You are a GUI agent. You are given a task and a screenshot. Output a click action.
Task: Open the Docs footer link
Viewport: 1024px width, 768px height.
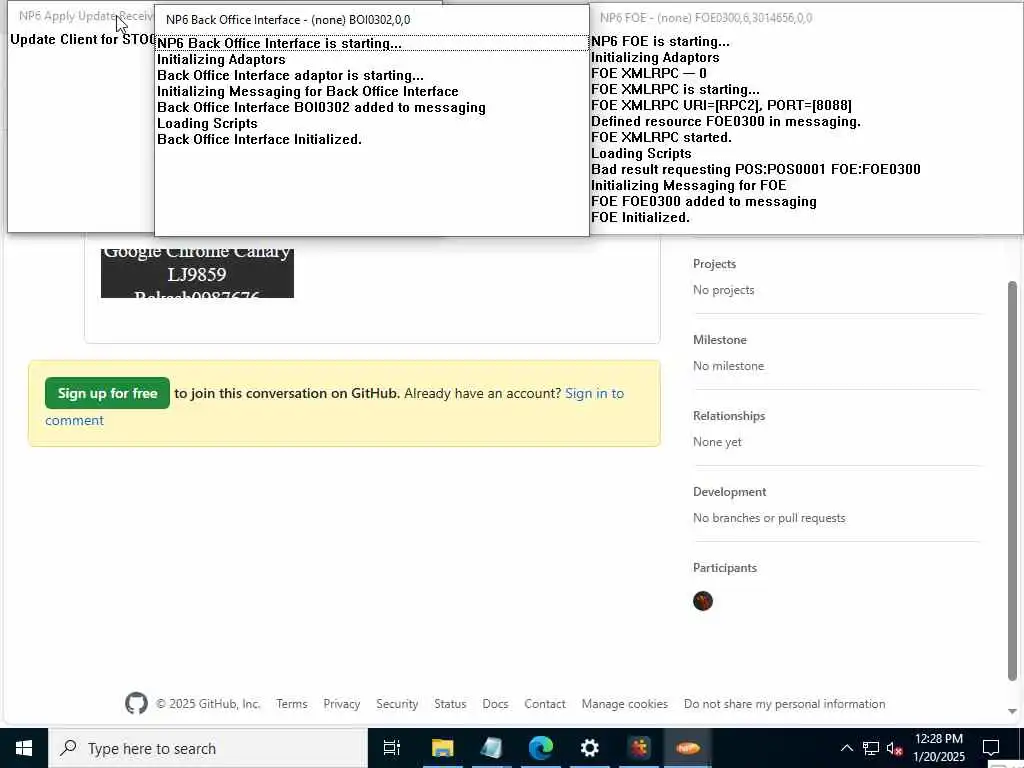[x=495, y=703]
